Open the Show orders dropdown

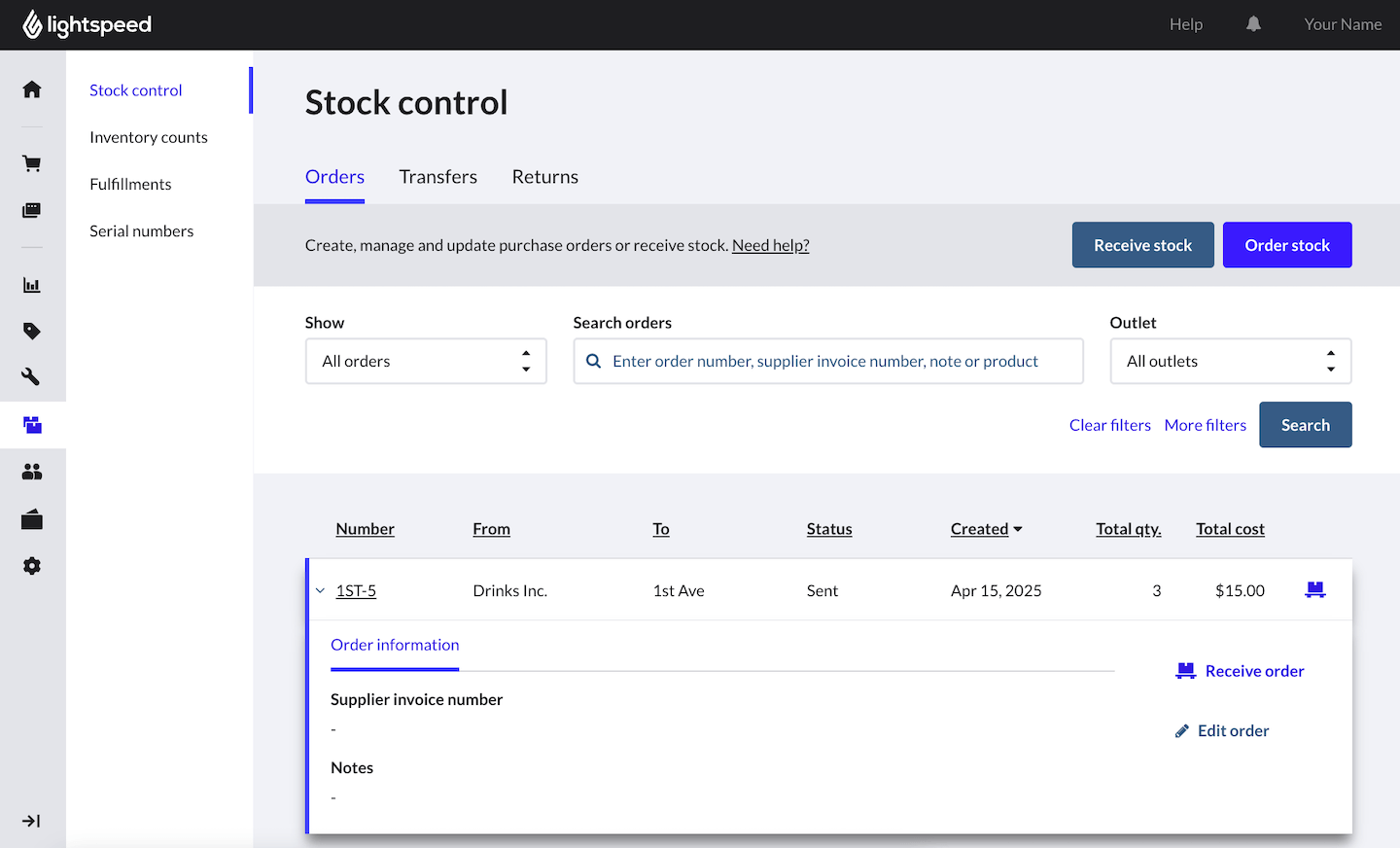426,361
